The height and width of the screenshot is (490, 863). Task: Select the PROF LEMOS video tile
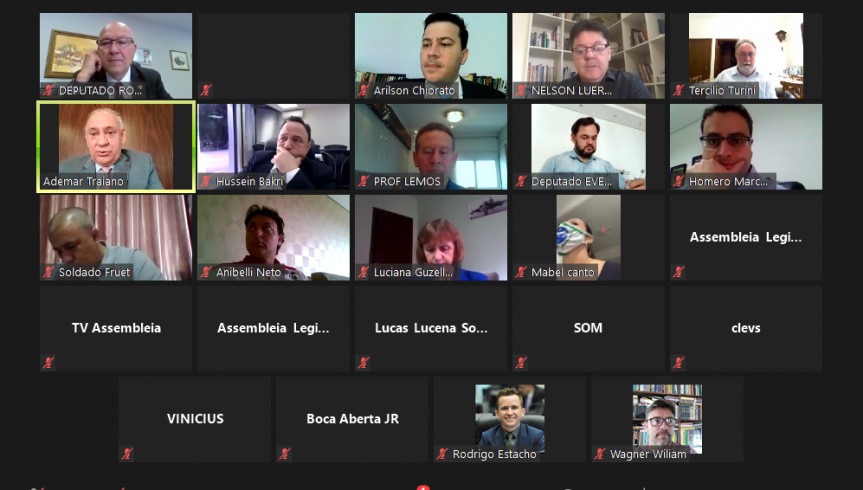tap(431, 146)
